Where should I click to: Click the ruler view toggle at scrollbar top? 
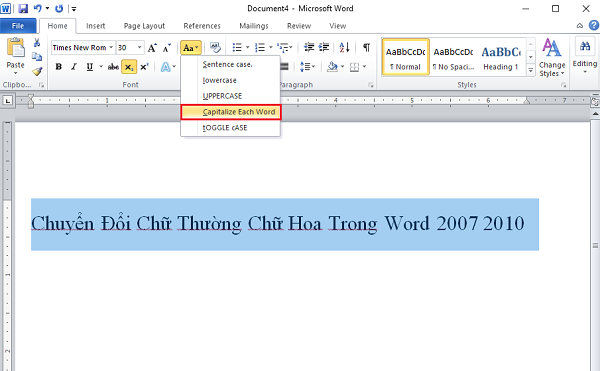(x=595, y=102)
